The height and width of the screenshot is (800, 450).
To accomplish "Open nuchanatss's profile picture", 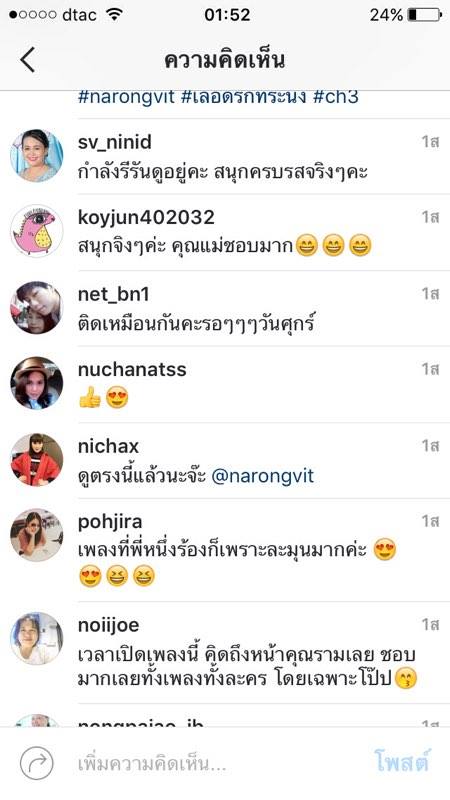I will click(x=37, y=383).
